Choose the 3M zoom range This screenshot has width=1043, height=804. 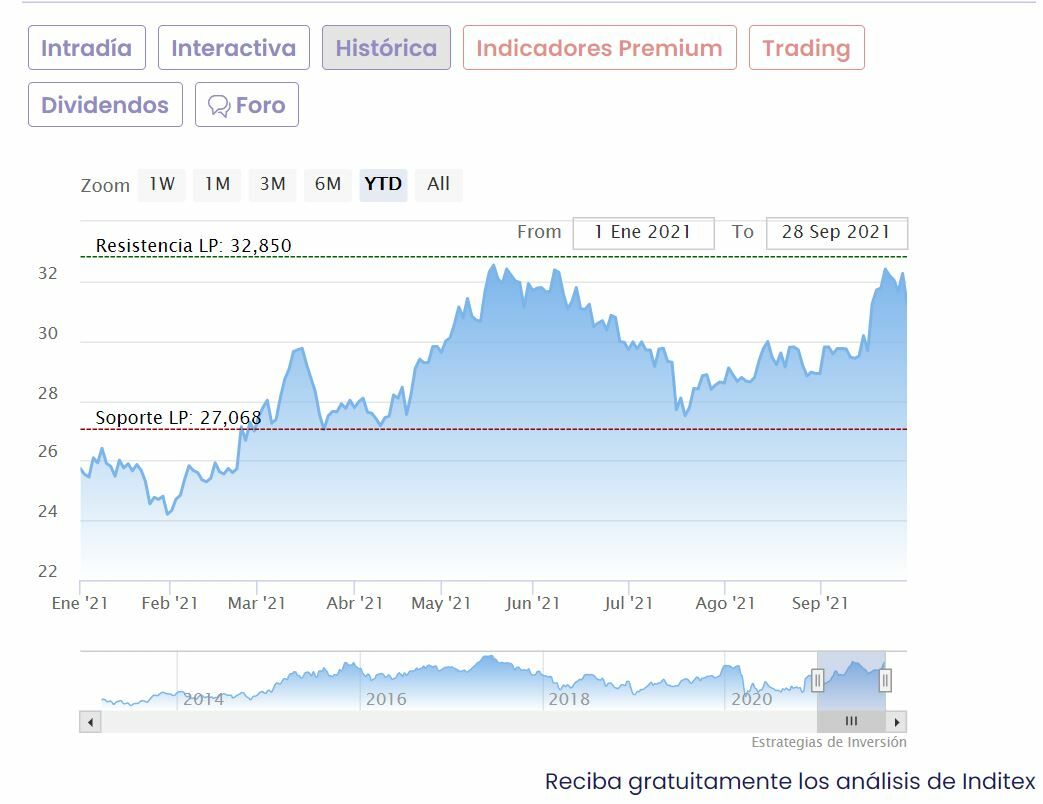tap(272, 184)
